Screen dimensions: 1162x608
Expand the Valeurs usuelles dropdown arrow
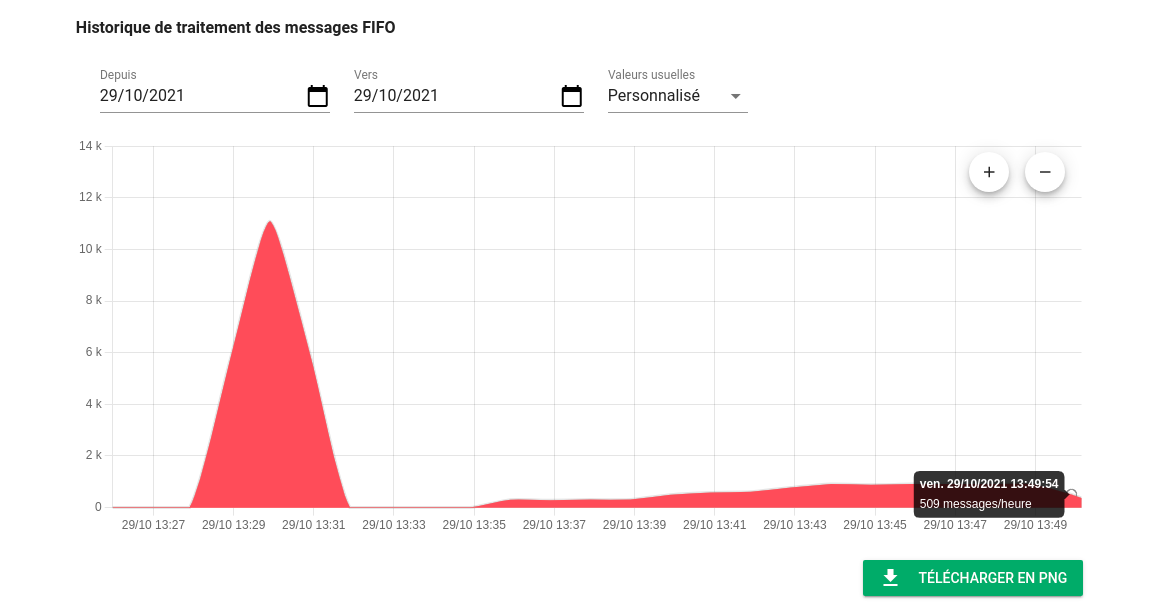[x=736, y=96]
